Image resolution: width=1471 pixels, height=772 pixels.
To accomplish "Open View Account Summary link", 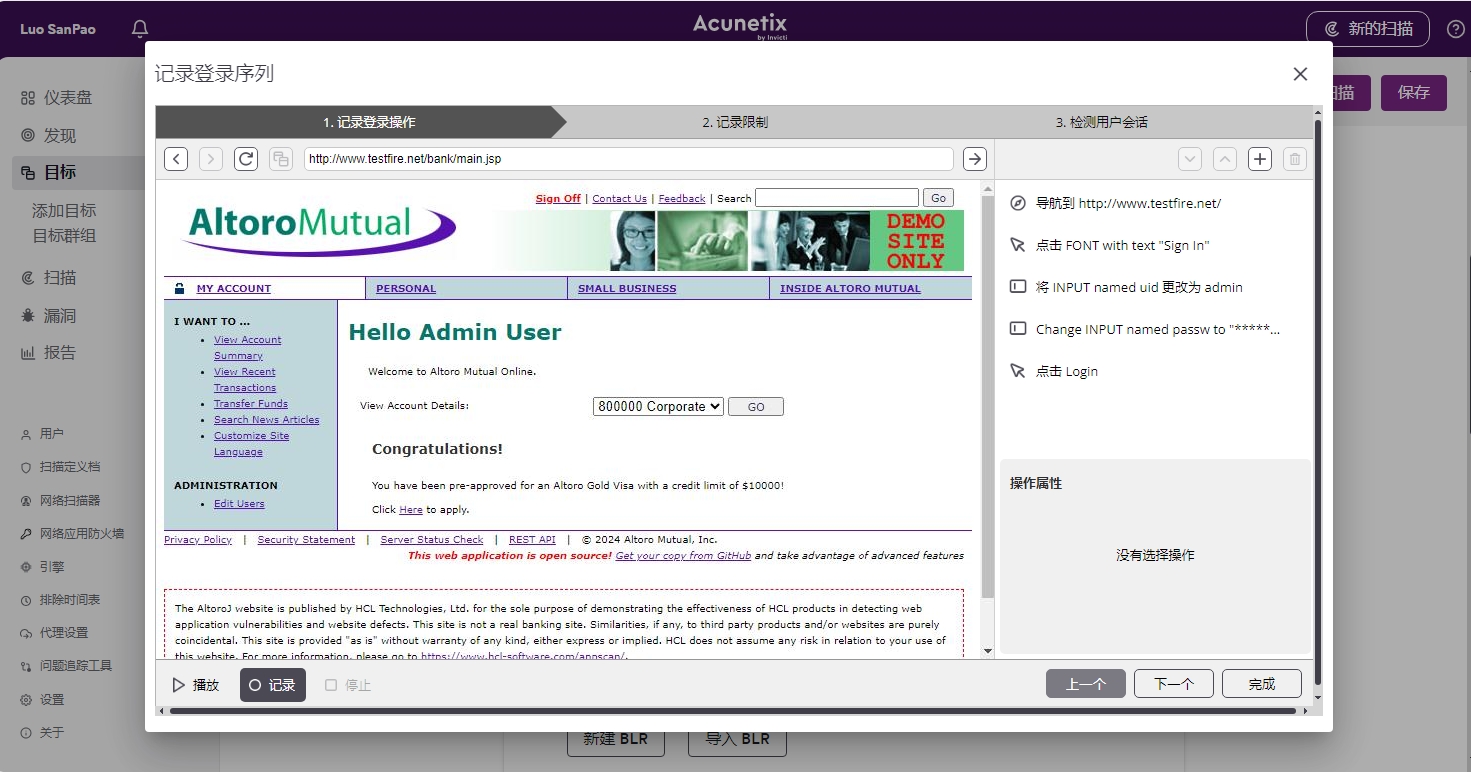I will coord(247,347).
